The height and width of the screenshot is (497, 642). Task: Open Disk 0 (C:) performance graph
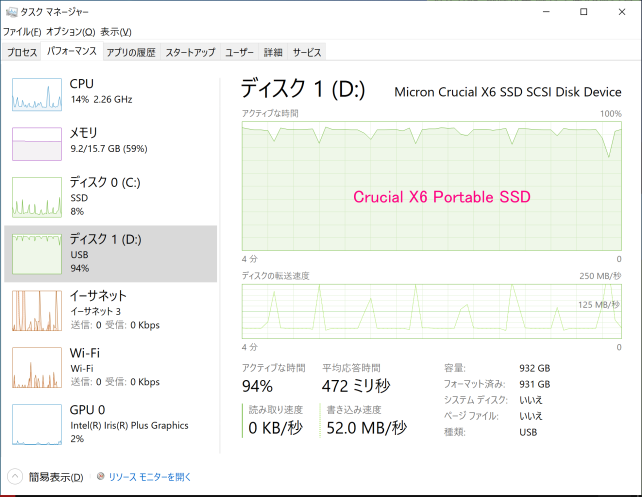pyautogui.click(x=37, y=197)
